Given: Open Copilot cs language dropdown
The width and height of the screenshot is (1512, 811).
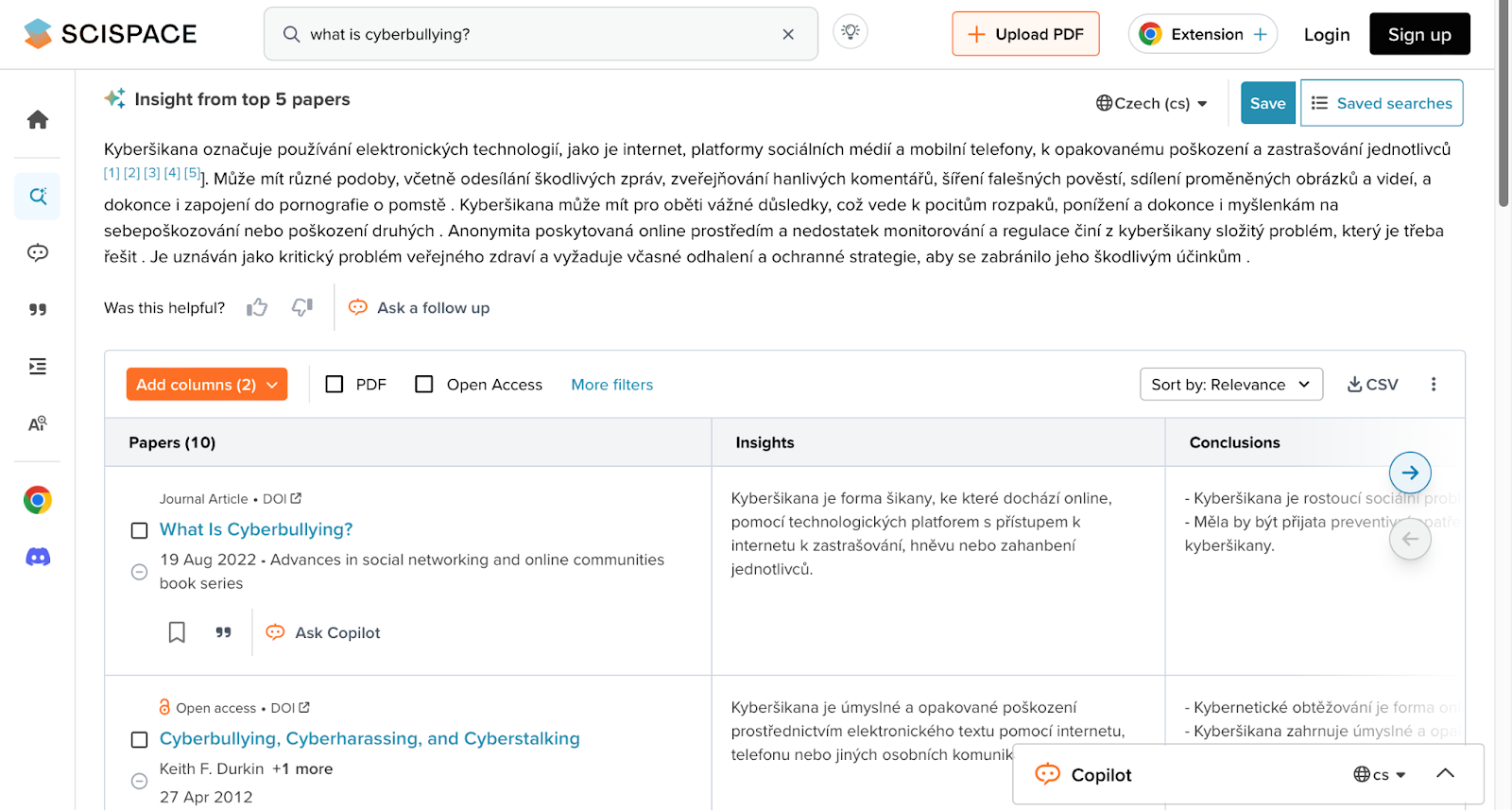Looking at the screenshot, I should (x=1380, y=774).
